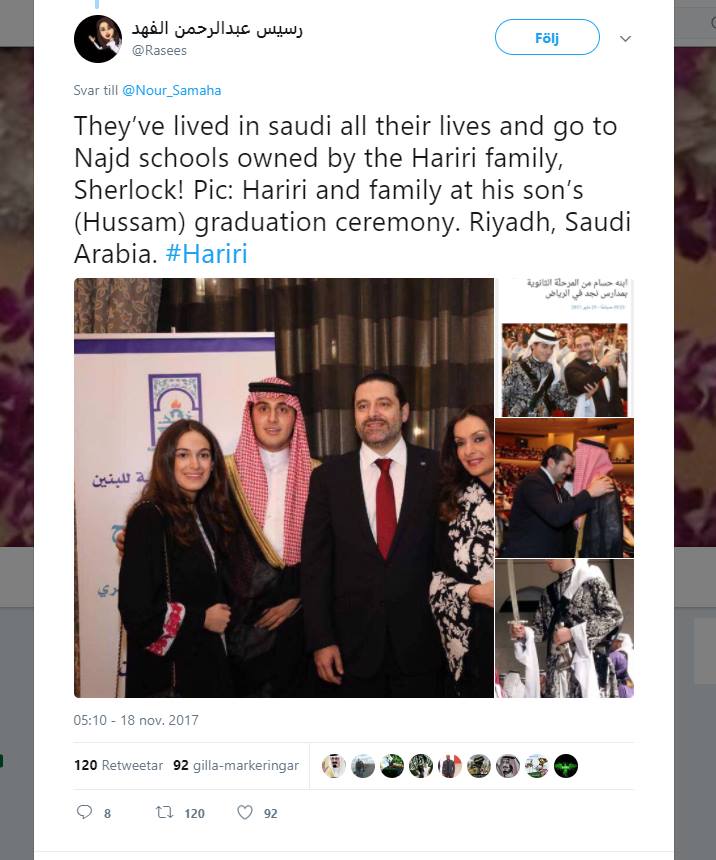Expand tweet options chevron next to Följ

pos(625,38)
